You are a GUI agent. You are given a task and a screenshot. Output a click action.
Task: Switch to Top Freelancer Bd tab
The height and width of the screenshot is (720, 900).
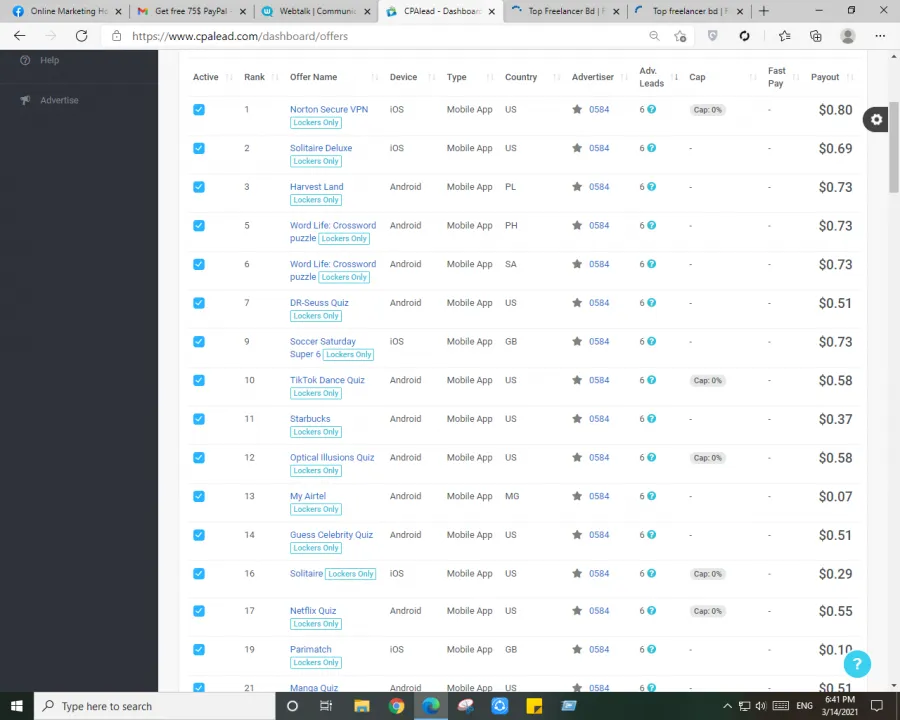pos(565,11)
